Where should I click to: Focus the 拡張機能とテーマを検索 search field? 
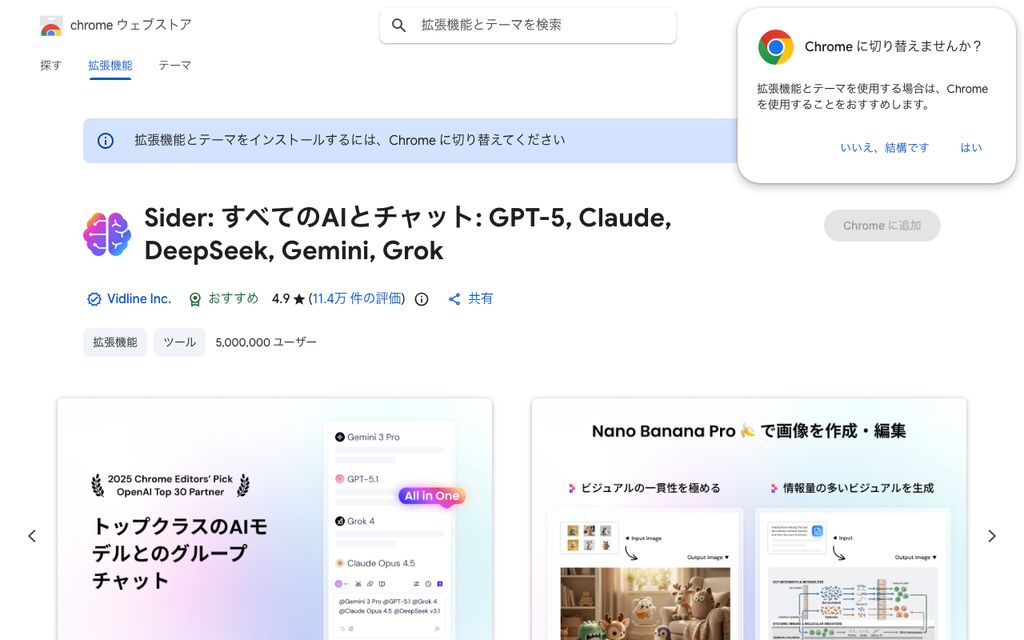(528, 25)
